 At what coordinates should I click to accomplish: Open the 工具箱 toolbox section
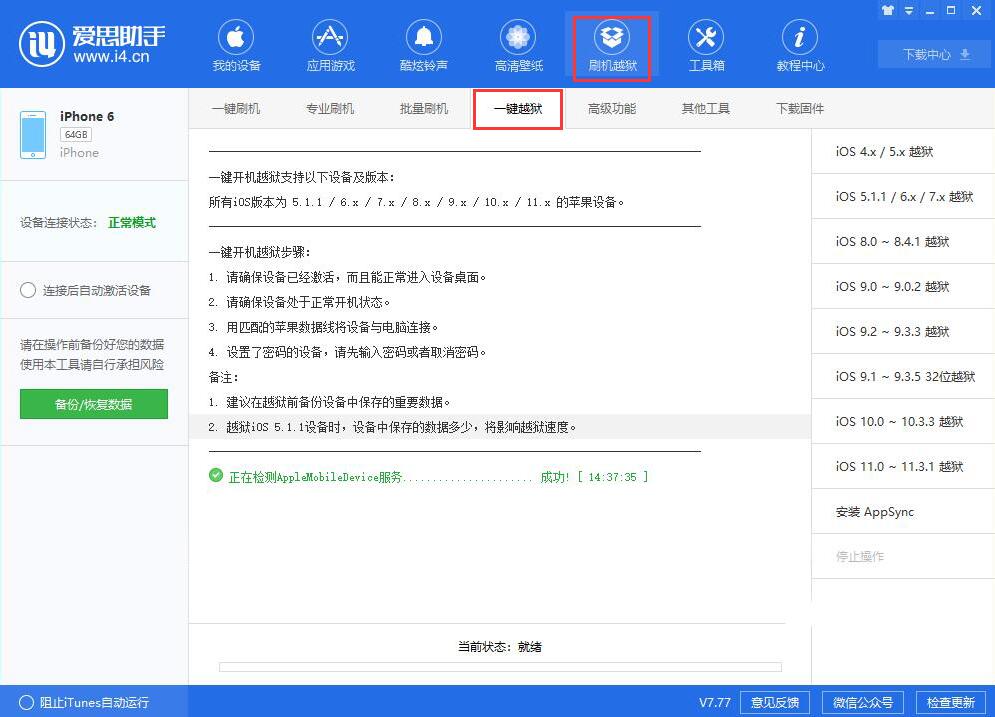coord(706,45)
